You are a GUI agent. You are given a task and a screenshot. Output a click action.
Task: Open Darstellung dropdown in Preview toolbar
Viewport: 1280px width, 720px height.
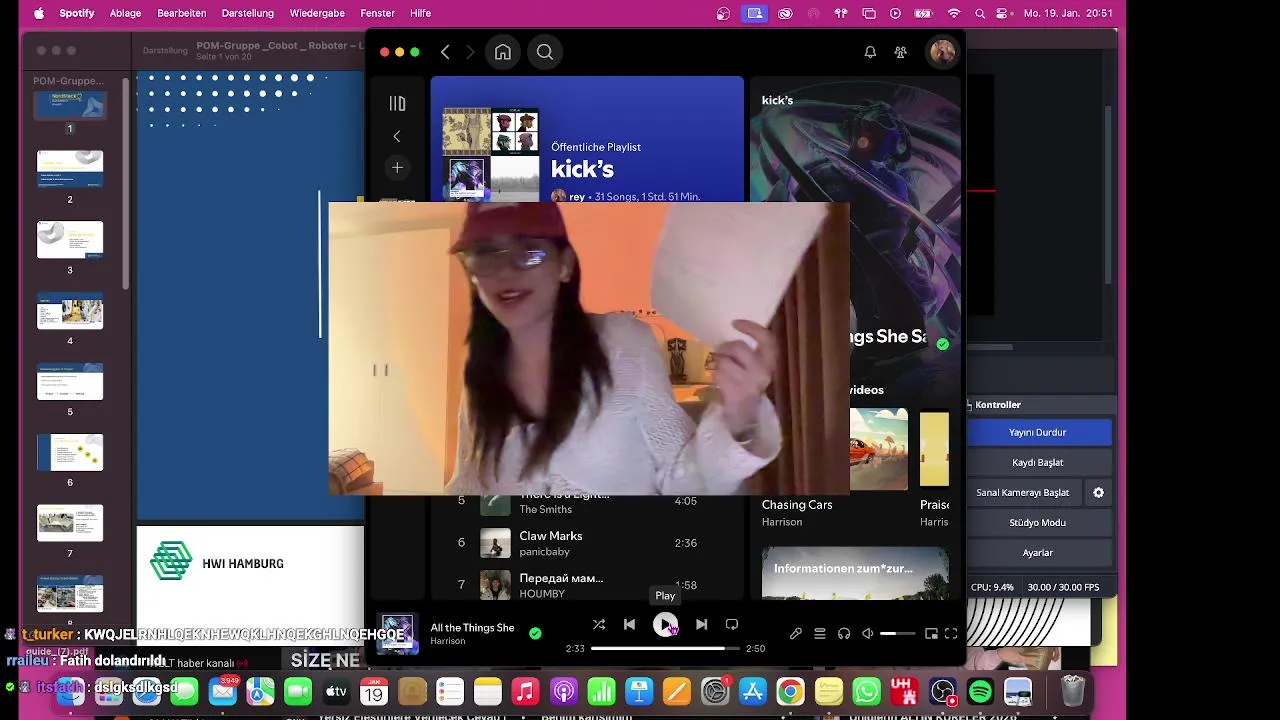click(165, 50)
